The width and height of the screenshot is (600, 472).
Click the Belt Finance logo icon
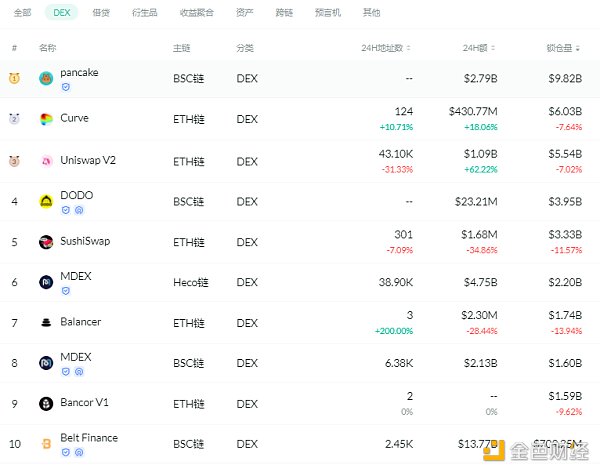(x=46, y=443)
